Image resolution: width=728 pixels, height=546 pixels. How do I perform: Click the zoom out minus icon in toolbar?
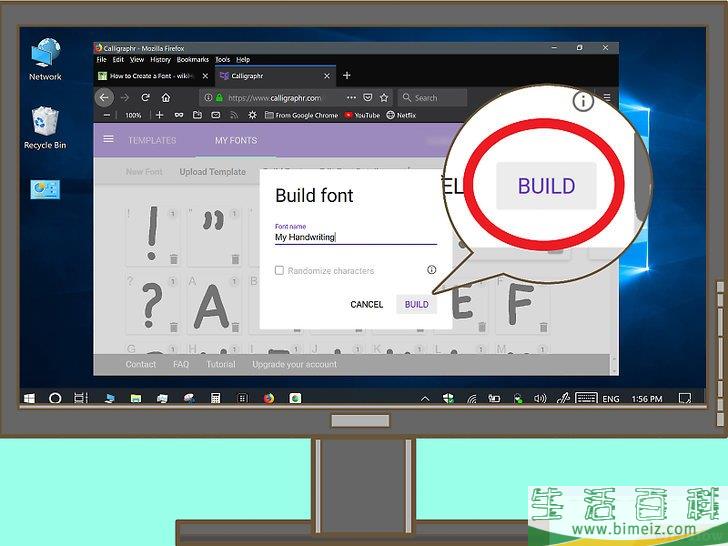coord(107,115)
